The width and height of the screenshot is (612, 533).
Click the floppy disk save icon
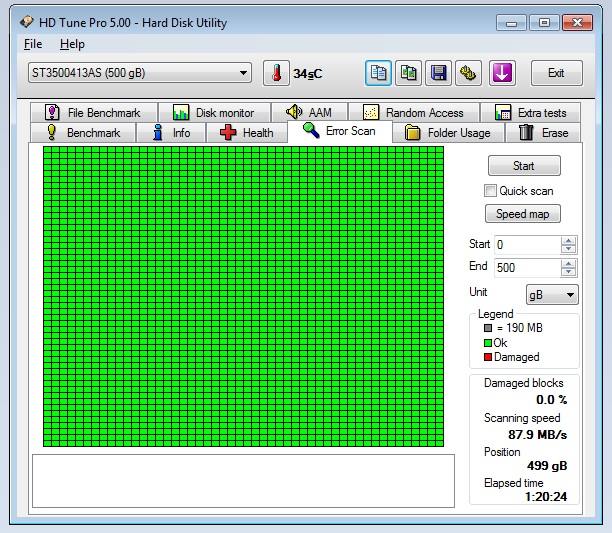[438, 73]
